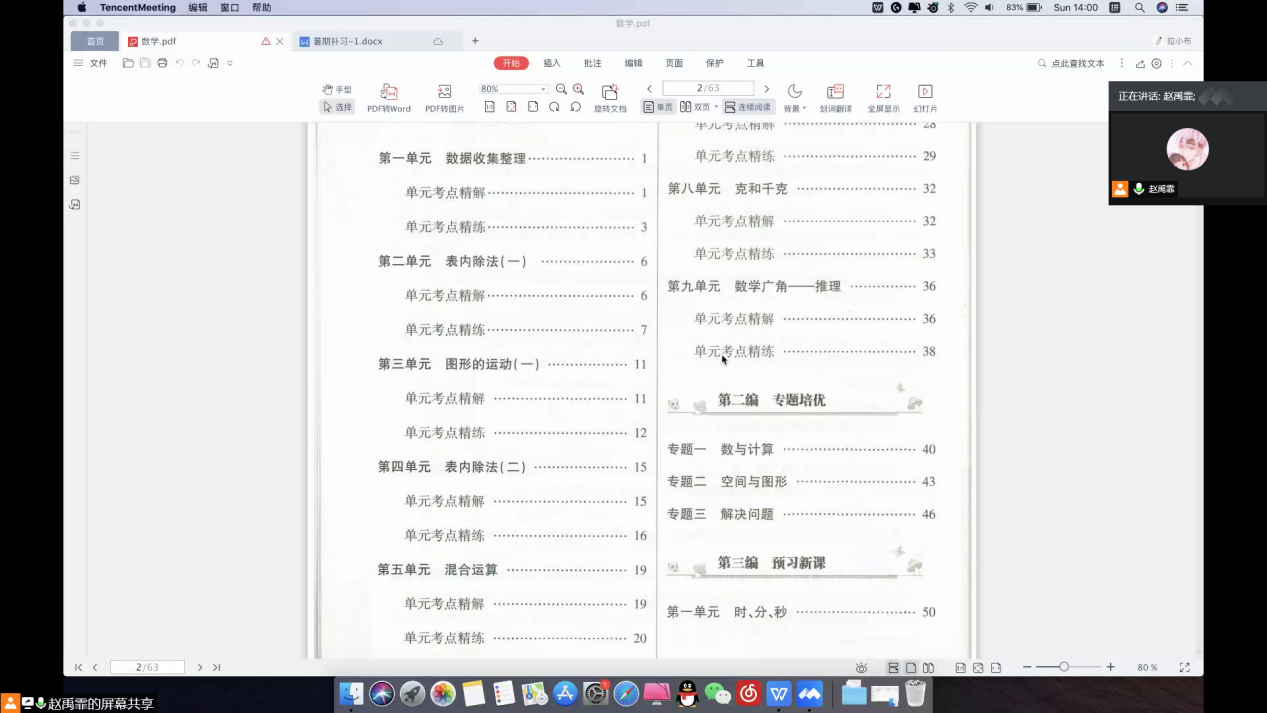Click the zoom in magnifier icon
The height and width of the screenshot is (713, 1267).
578,89
